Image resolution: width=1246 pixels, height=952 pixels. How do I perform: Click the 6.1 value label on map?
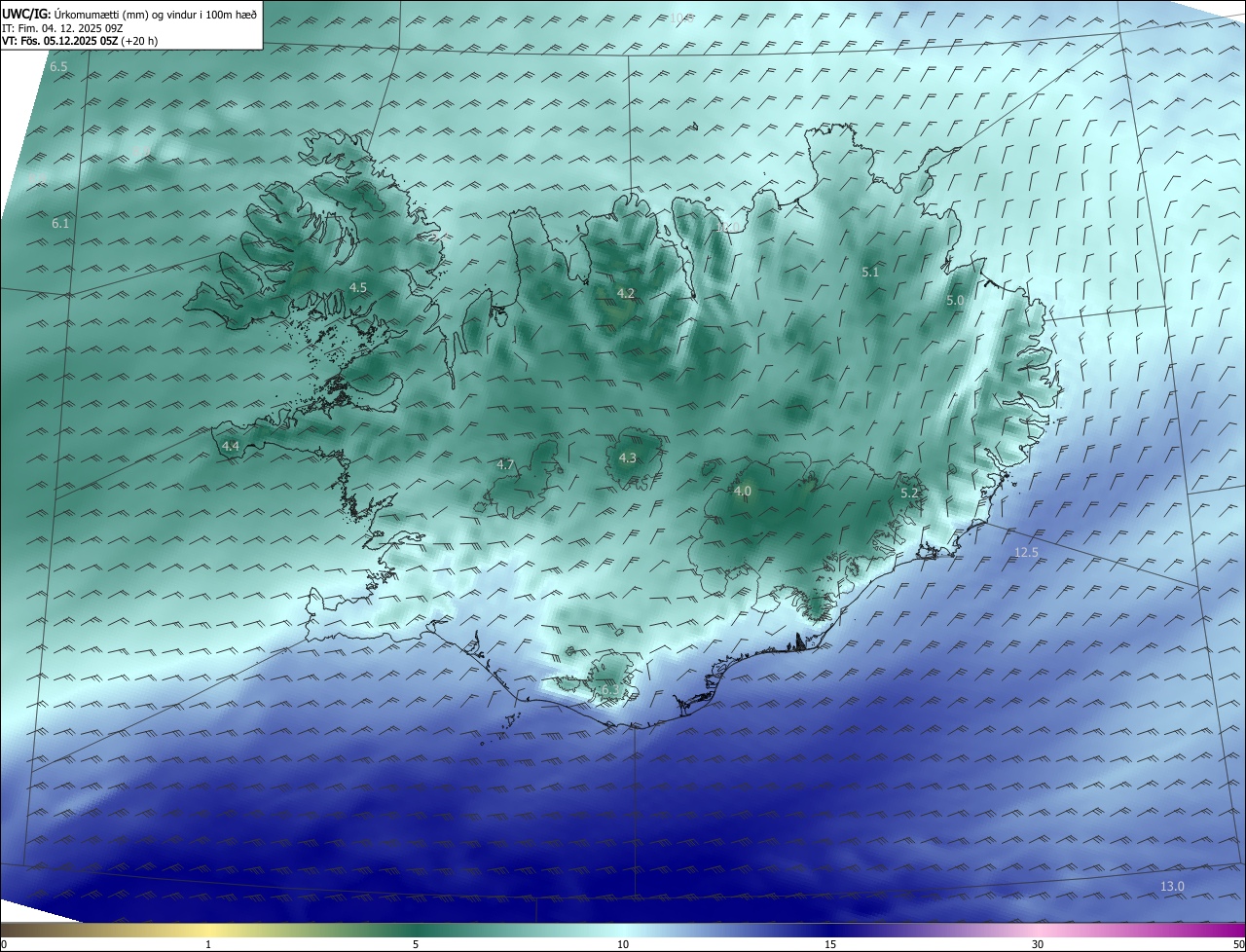[60, 224]
